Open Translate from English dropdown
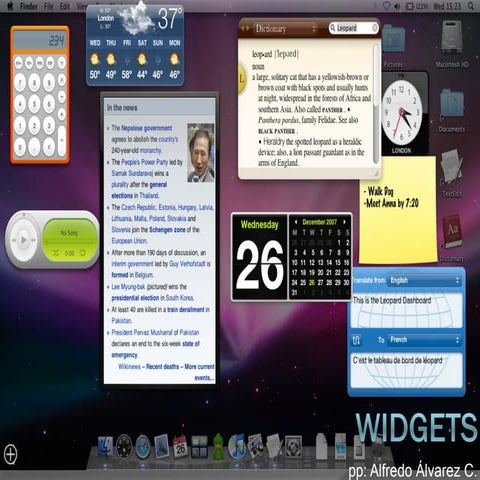 424,280
